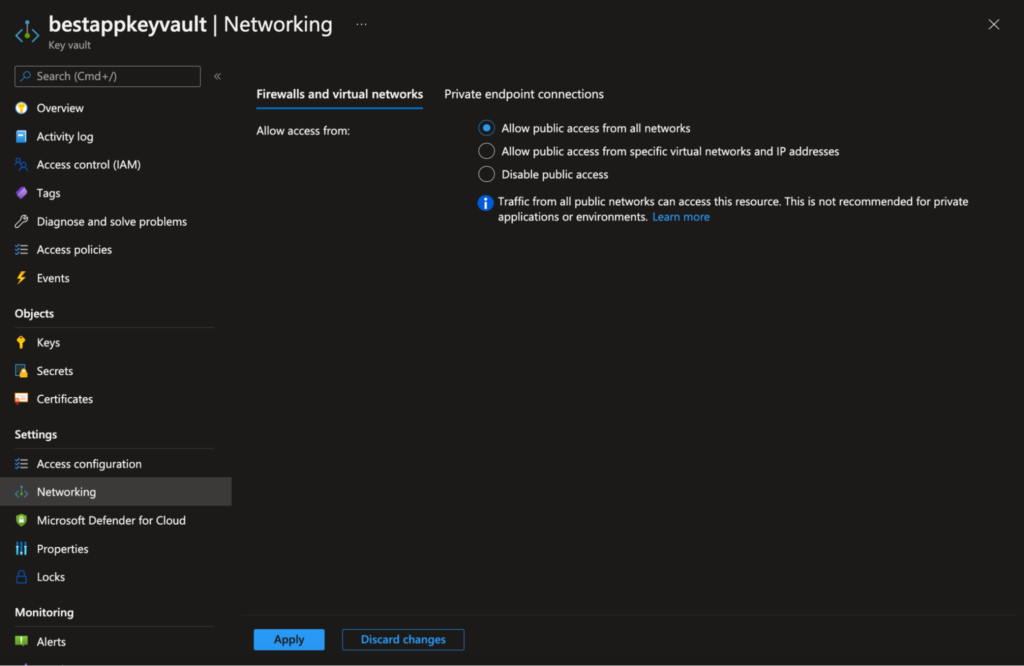Image resolution: width=1024 pixels, height=666 pixels.
Task: Click the Activity log icon
Action: tap(22, 136)
